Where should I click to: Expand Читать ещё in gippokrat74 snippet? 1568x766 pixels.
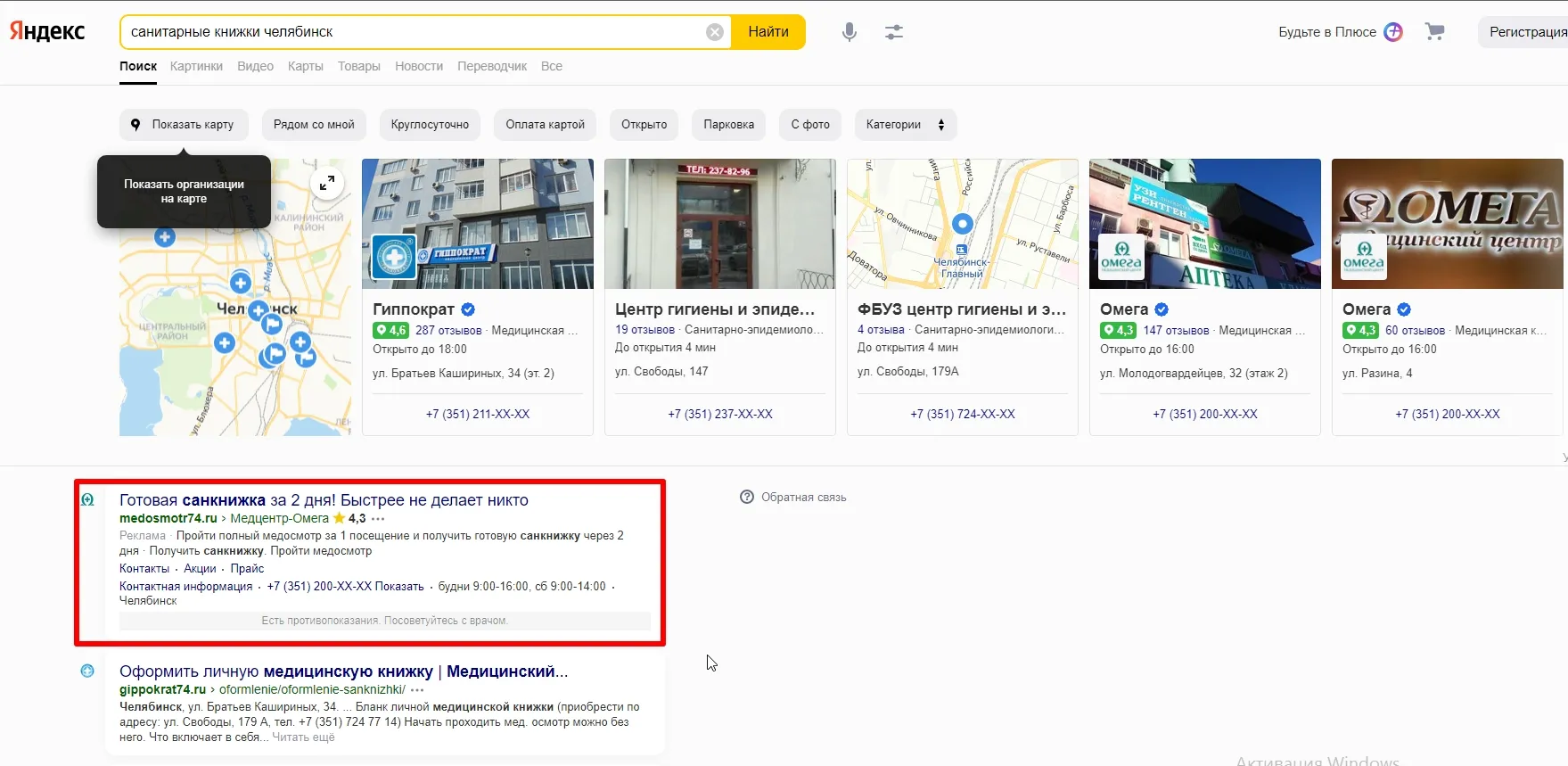coord(303,737)
